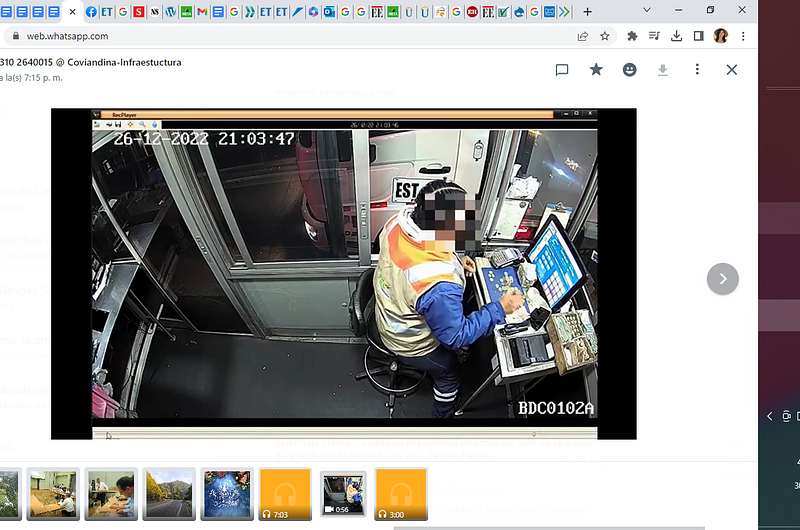Share this page from the address bar
This screenshot has height=530, width=800.
click(583, 36)
